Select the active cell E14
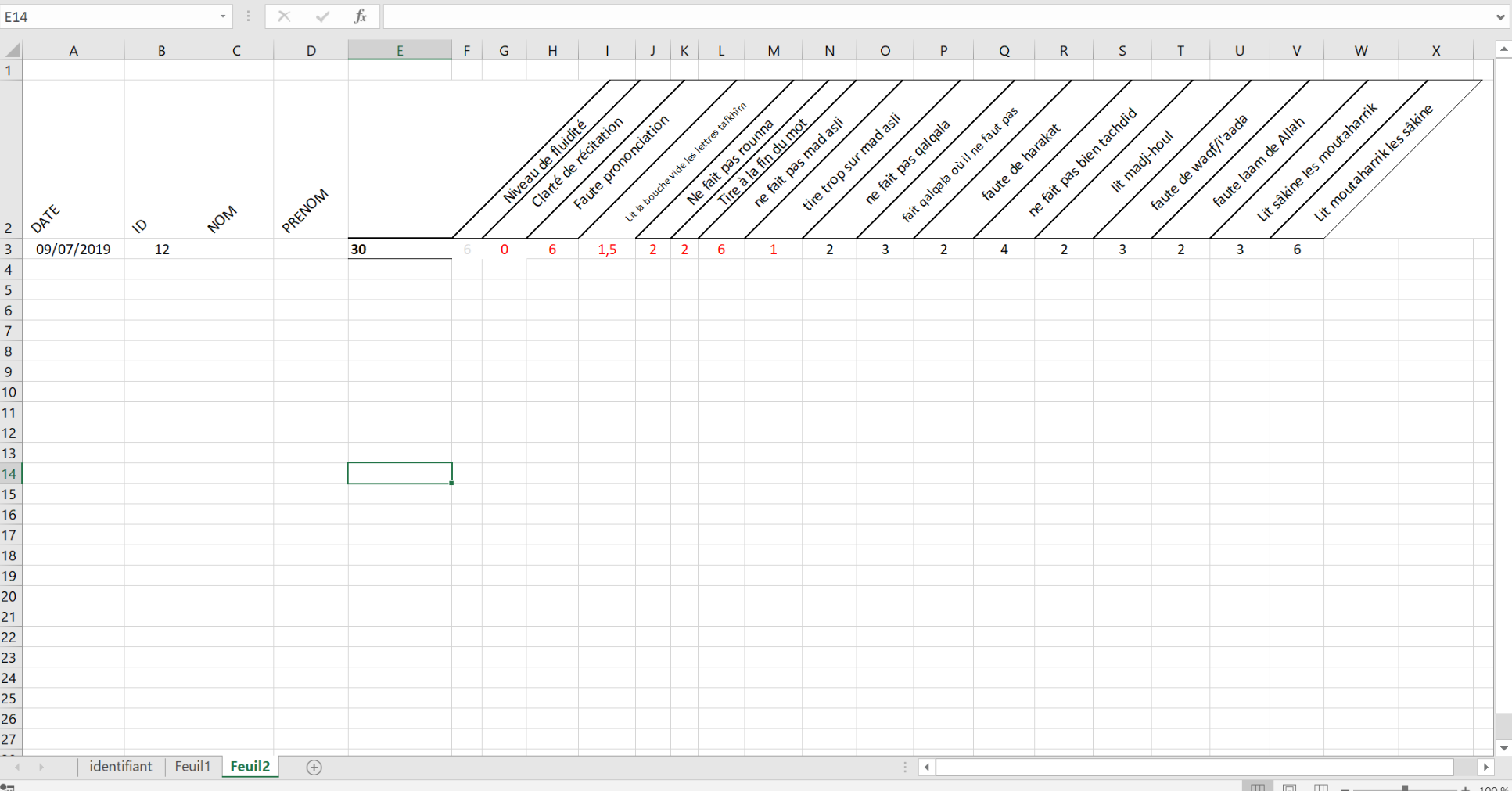Viewport: 1512px width, 791px height. click(x=400, y=473)
